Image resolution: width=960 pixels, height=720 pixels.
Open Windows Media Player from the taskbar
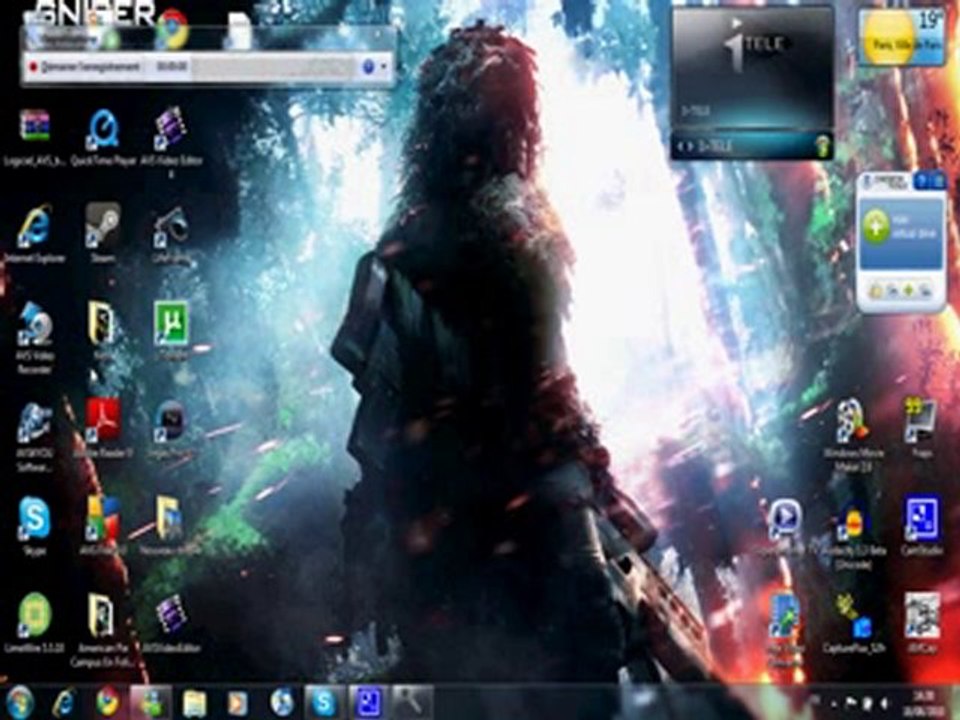(237, 703)
